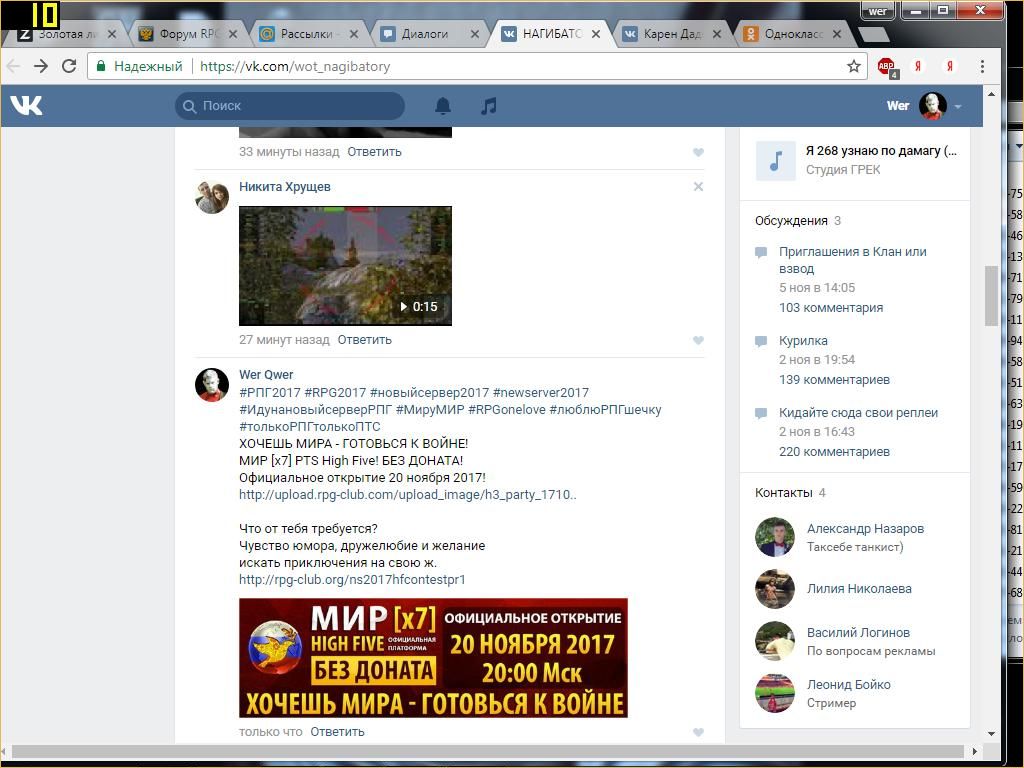Screen dimensions: 1024x768
Task: Go forward in browser history
Action: [x=40, y=66]
